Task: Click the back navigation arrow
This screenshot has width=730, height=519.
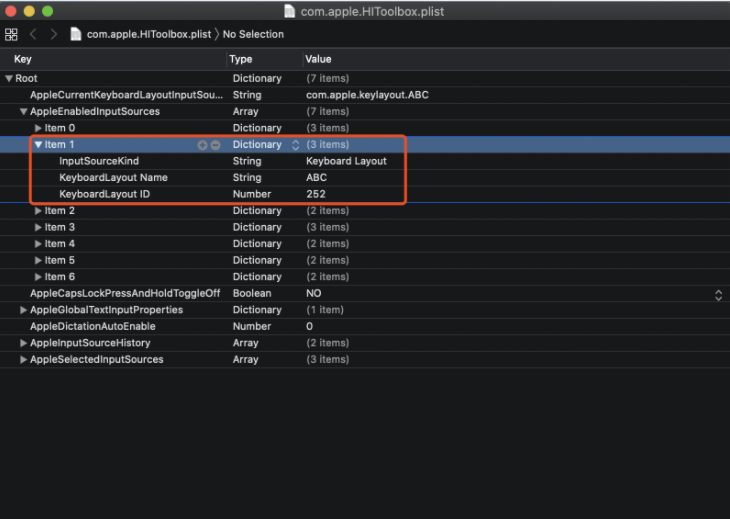Action: (33, 34)
